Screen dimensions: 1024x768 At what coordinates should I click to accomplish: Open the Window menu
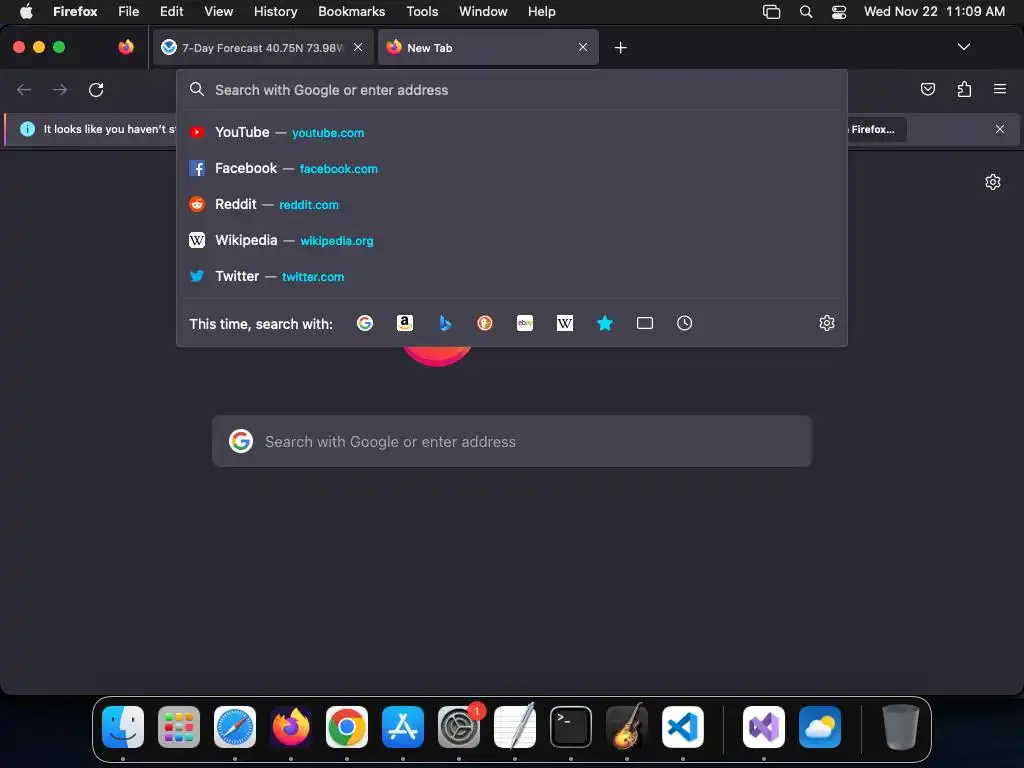483,11
